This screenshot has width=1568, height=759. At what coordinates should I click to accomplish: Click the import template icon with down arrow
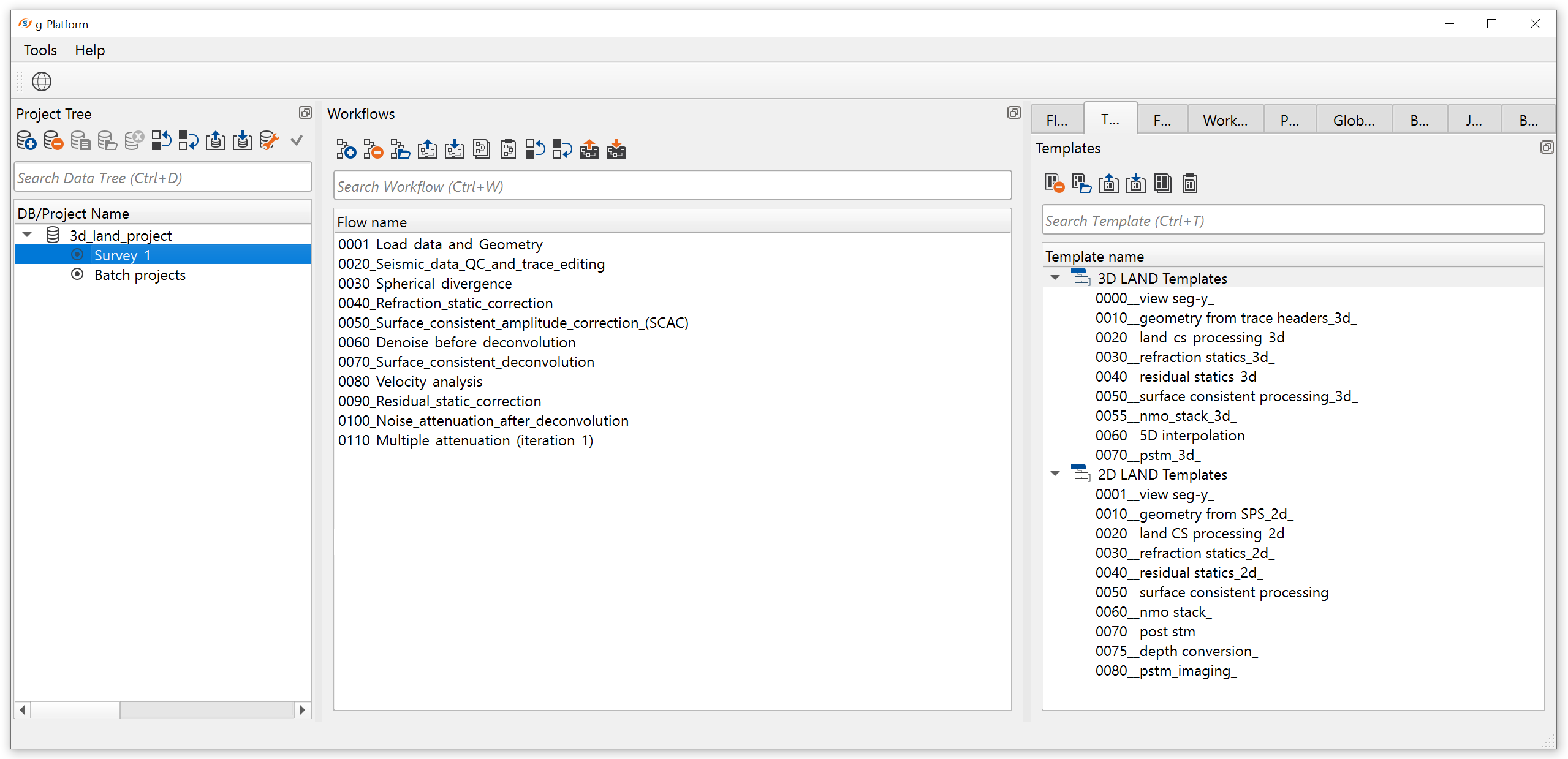coord(1135,184)
